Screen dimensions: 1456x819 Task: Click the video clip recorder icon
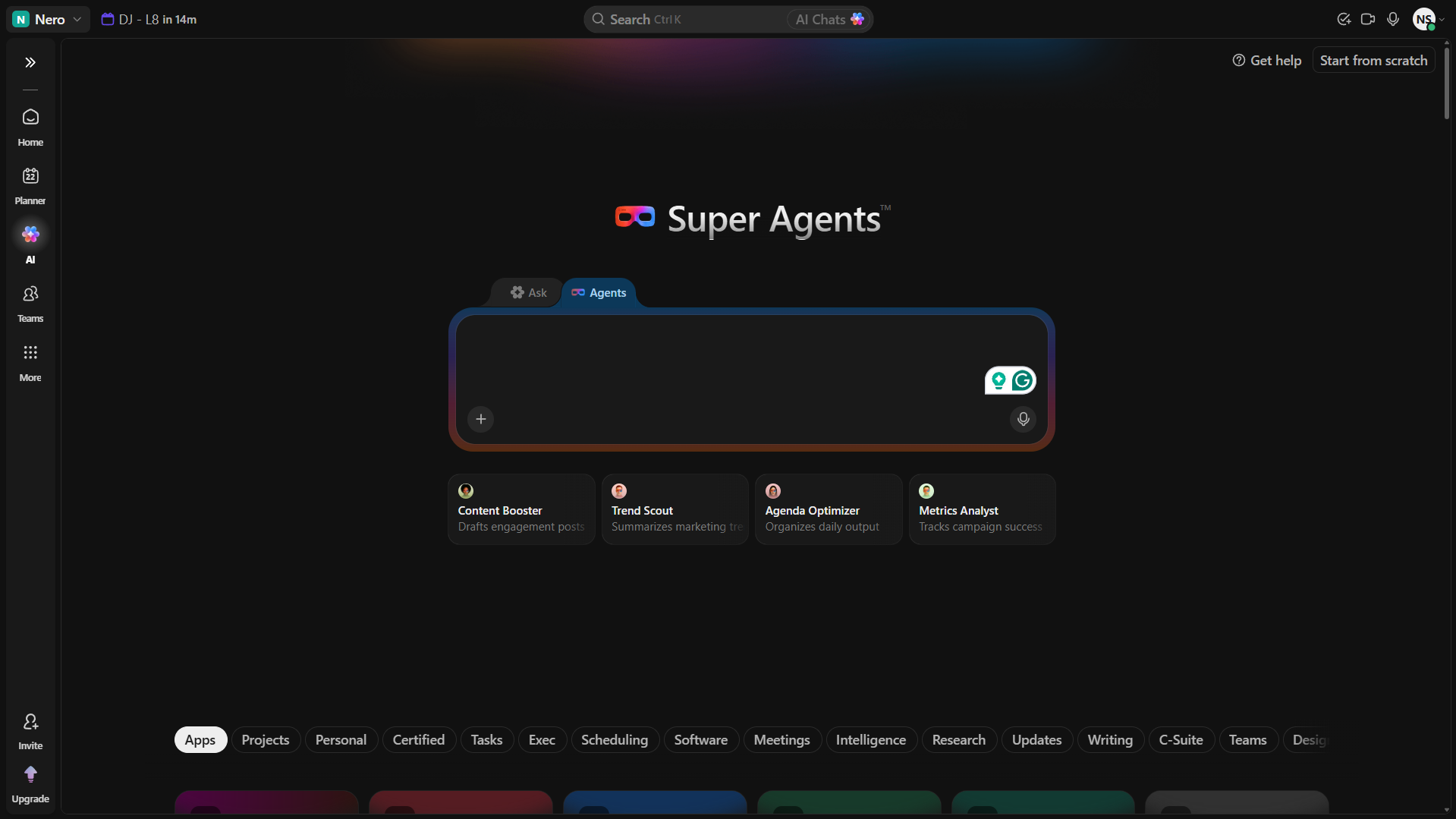(1368, 19)
